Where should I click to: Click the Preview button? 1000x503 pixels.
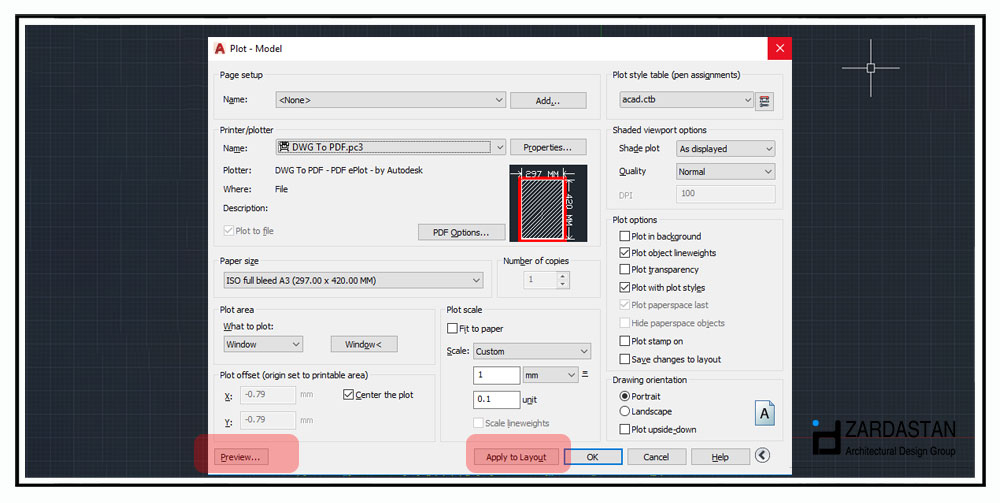pos(240,457)
